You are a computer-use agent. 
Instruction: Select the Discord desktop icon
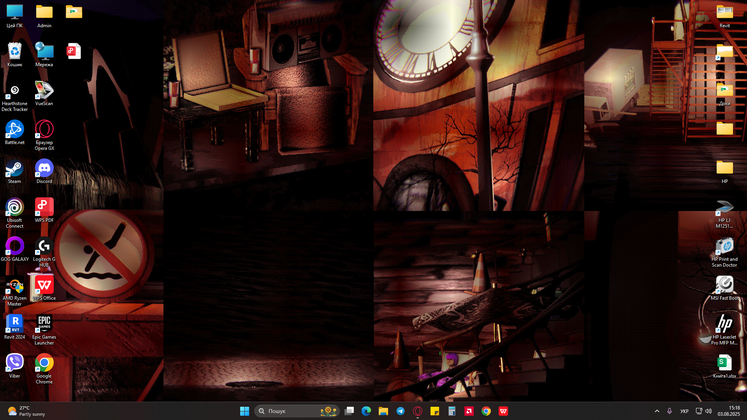44,172
